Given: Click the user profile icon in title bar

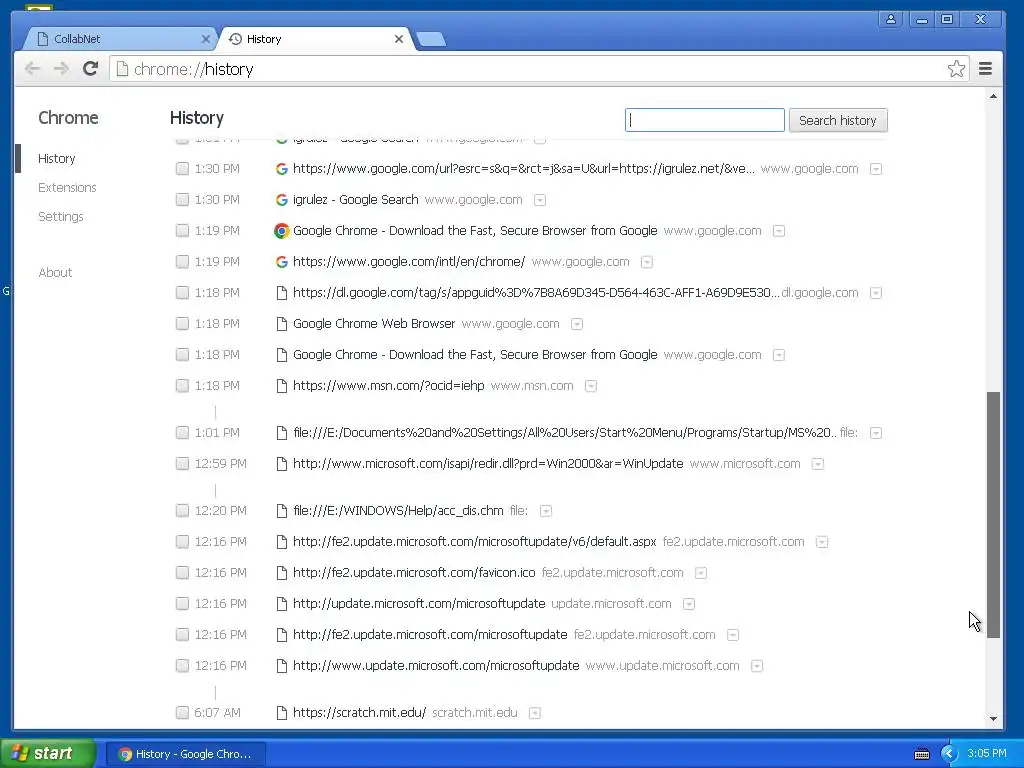Looking at the screenshot, I should [x=891, y=19].
